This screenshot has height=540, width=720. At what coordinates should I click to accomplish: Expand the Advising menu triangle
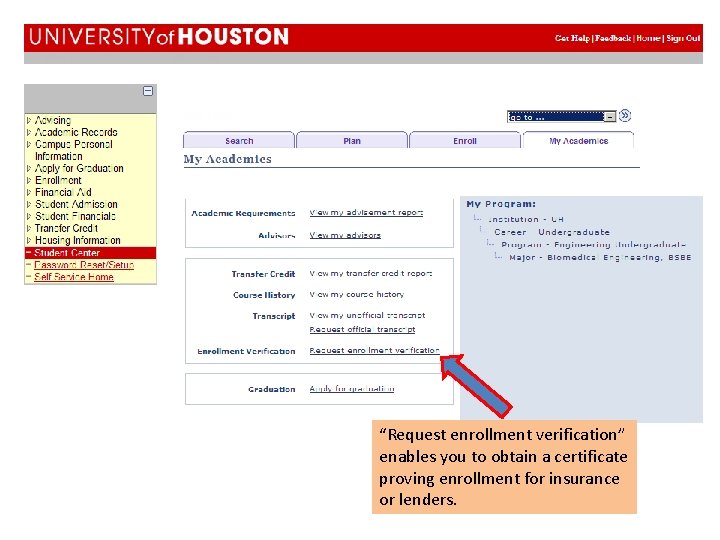coord(29,120)
